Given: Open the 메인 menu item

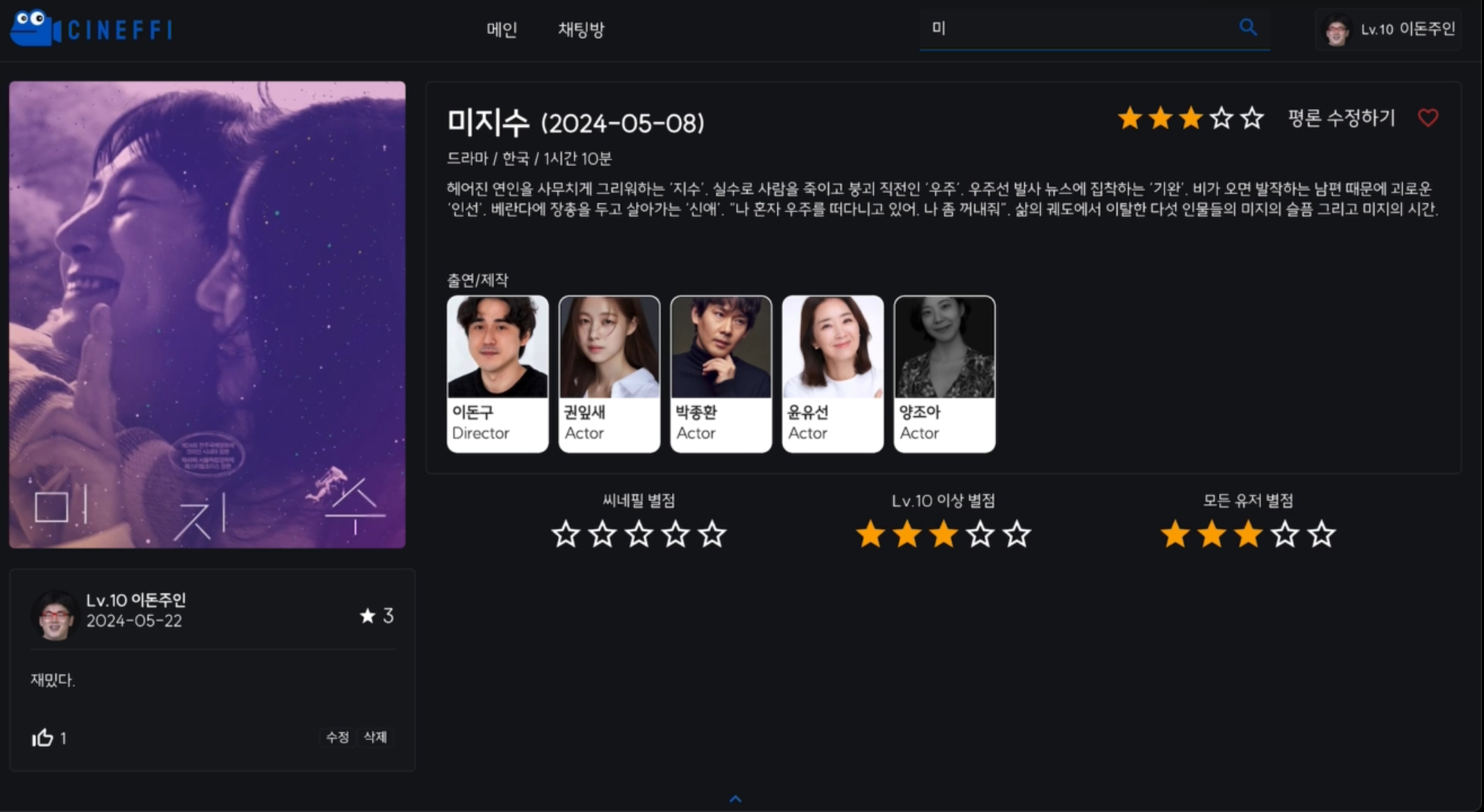Looking at the screenshot, I should (502, 29).
